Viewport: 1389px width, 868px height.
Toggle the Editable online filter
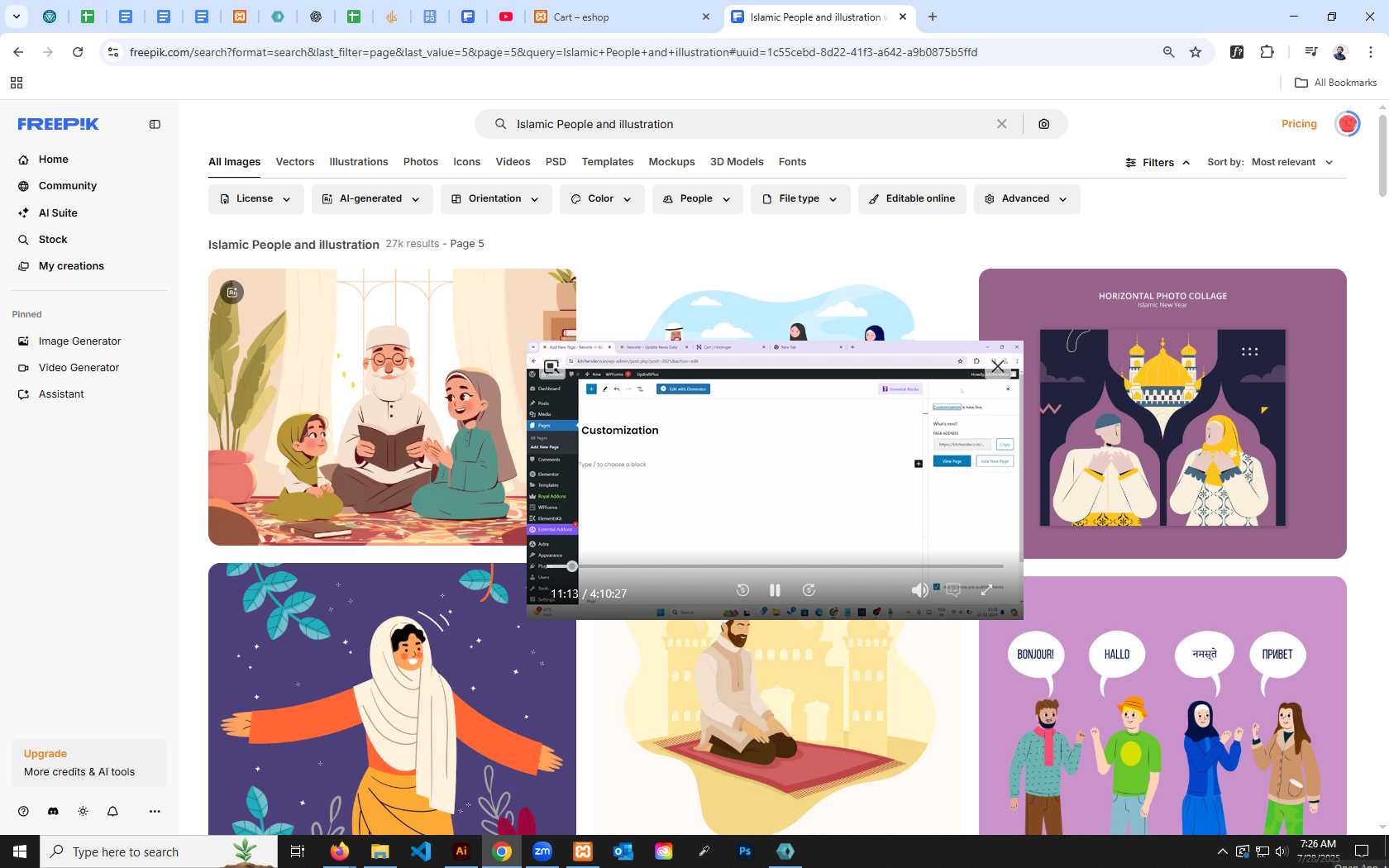pyautogui.click(x=912, y=199)
